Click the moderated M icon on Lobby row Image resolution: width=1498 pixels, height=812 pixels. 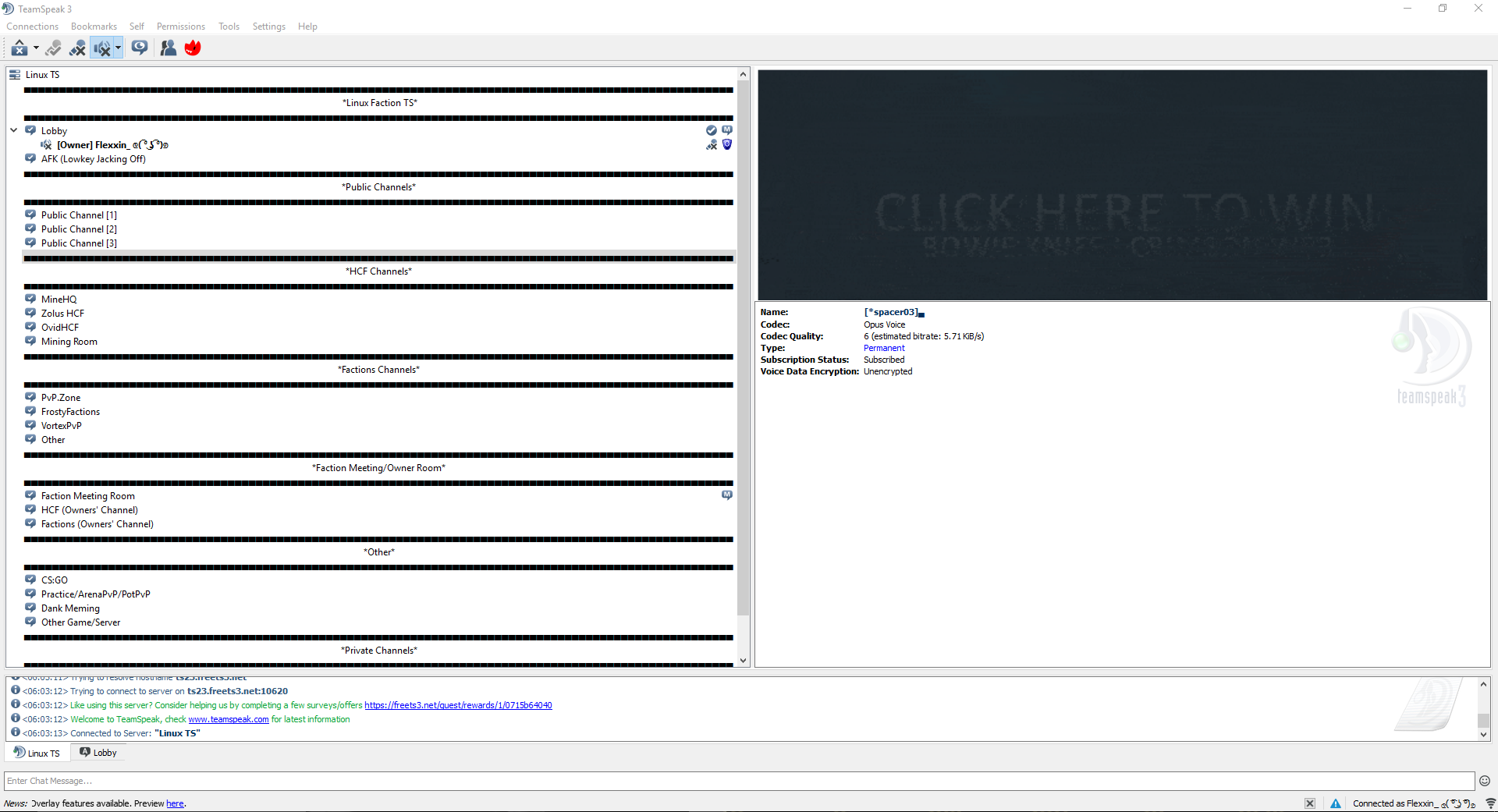[x=727, y=130]
